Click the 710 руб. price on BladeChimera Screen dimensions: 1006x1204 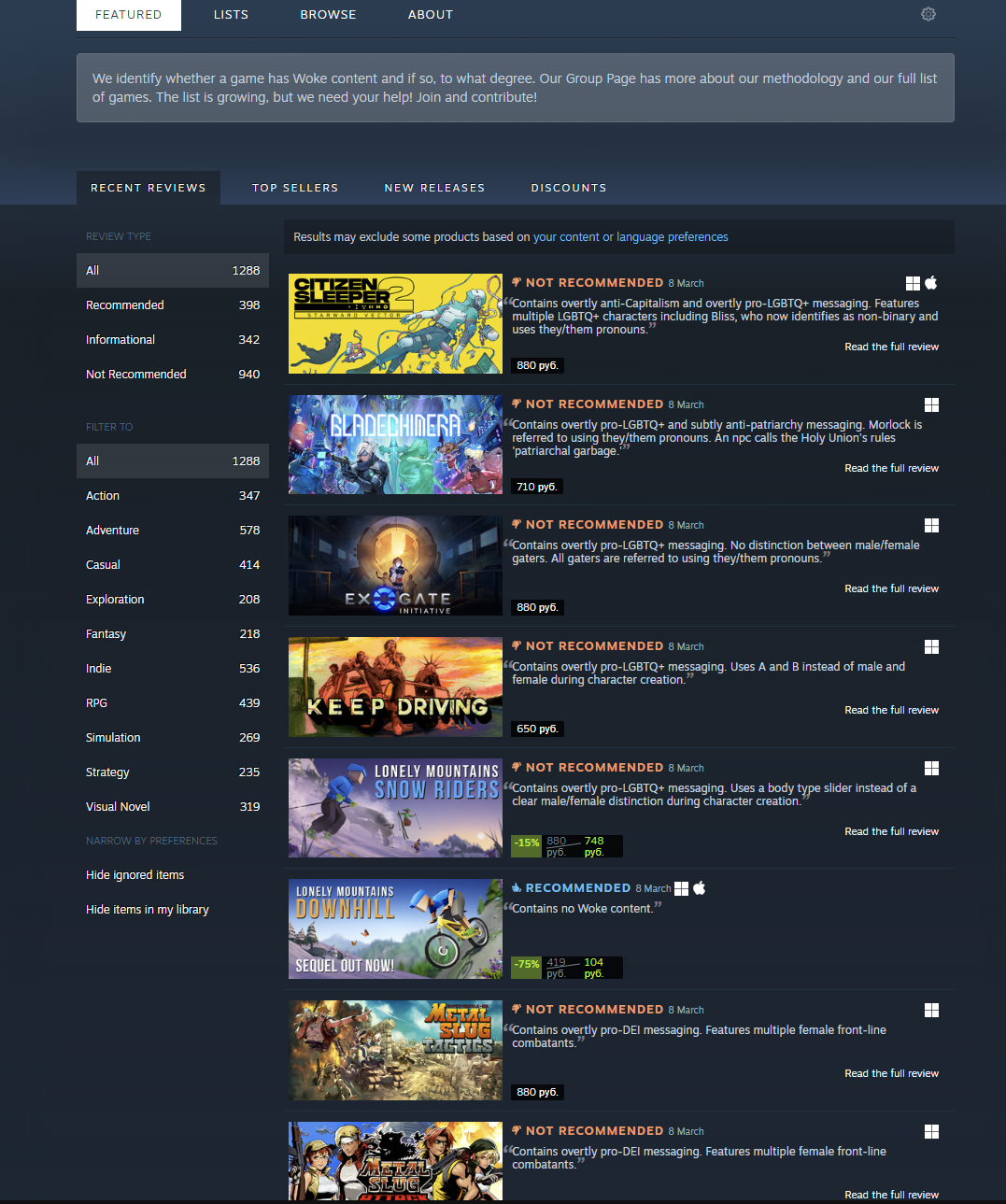537,487
